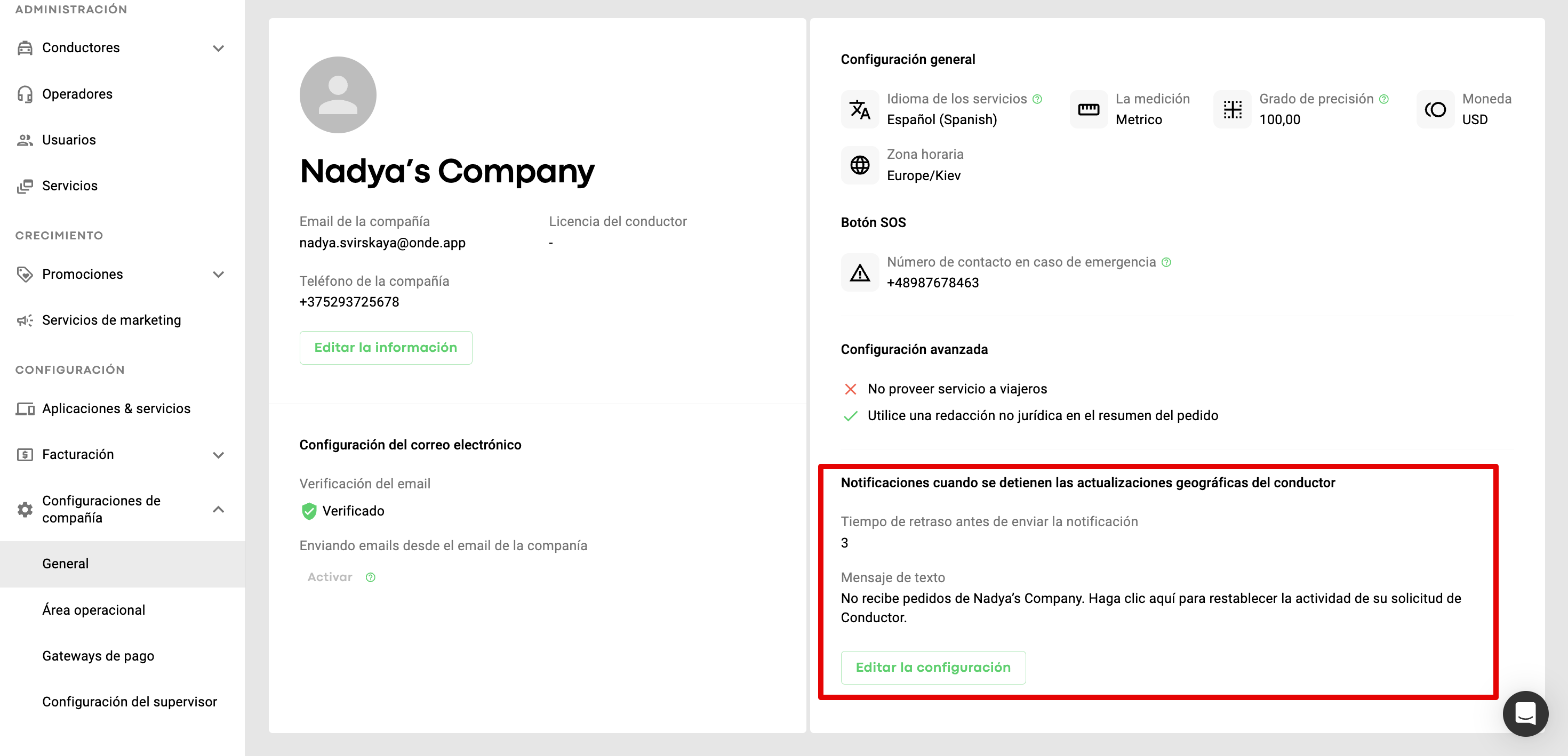Click the company avatar placeholder image
The width and height of the screenshot is (1568, 756).
point(338,95)
